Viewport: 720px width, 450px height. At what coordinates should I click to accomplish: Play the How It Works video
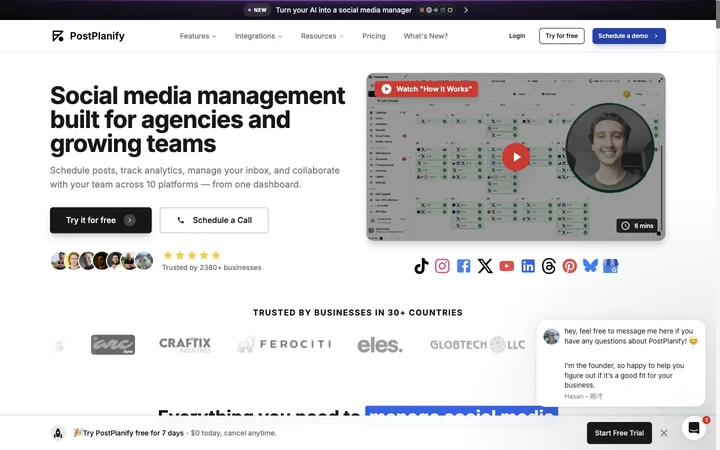click(x=516, y=157)
